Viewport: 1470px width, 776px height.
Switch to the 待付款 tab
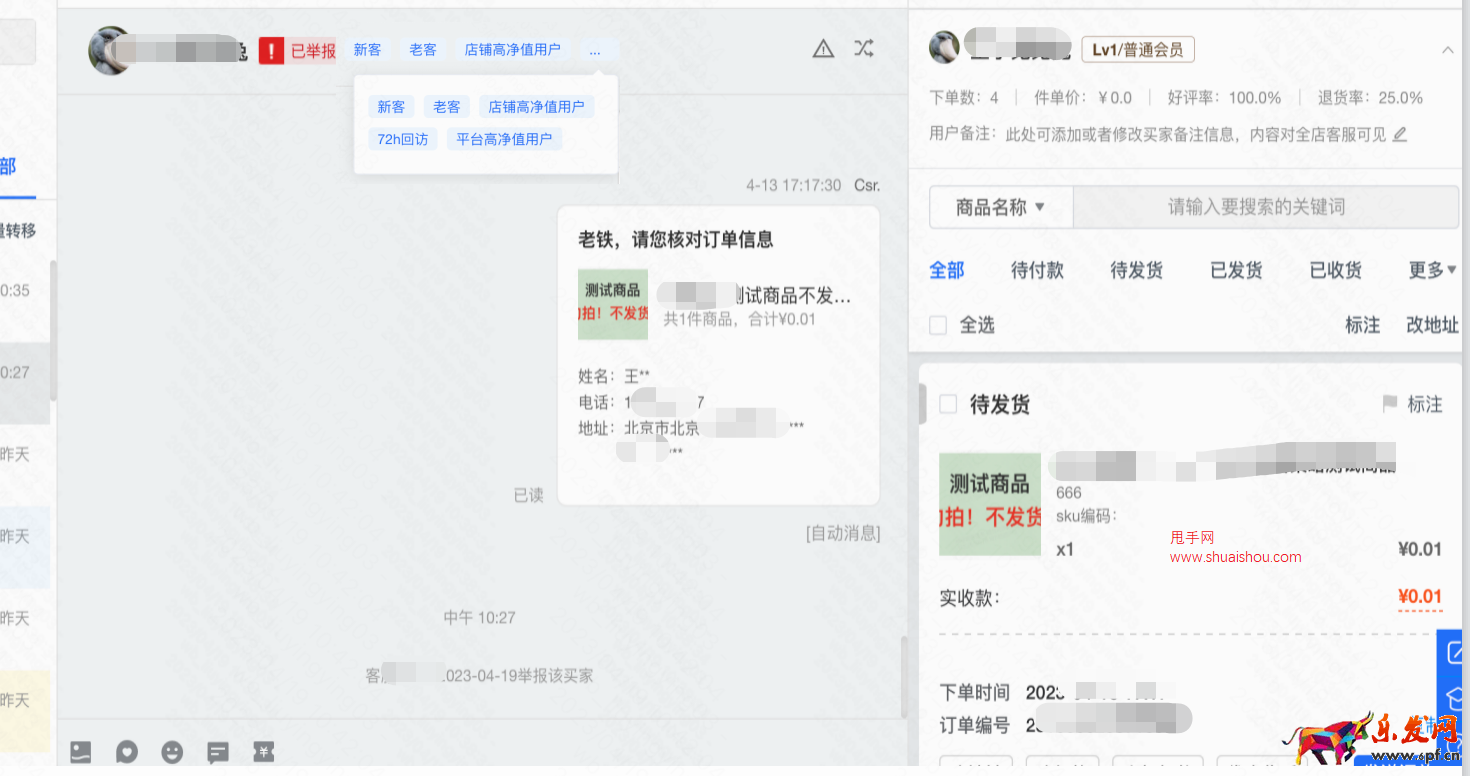(x=1037, y=269)
